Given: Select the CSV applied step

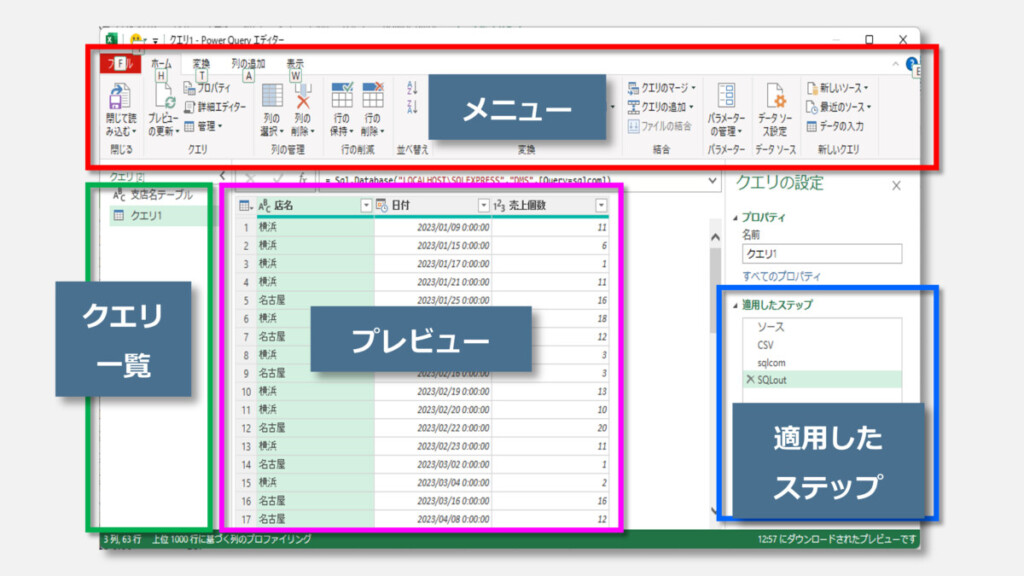Looking at the screenshot, I should 766,344.
